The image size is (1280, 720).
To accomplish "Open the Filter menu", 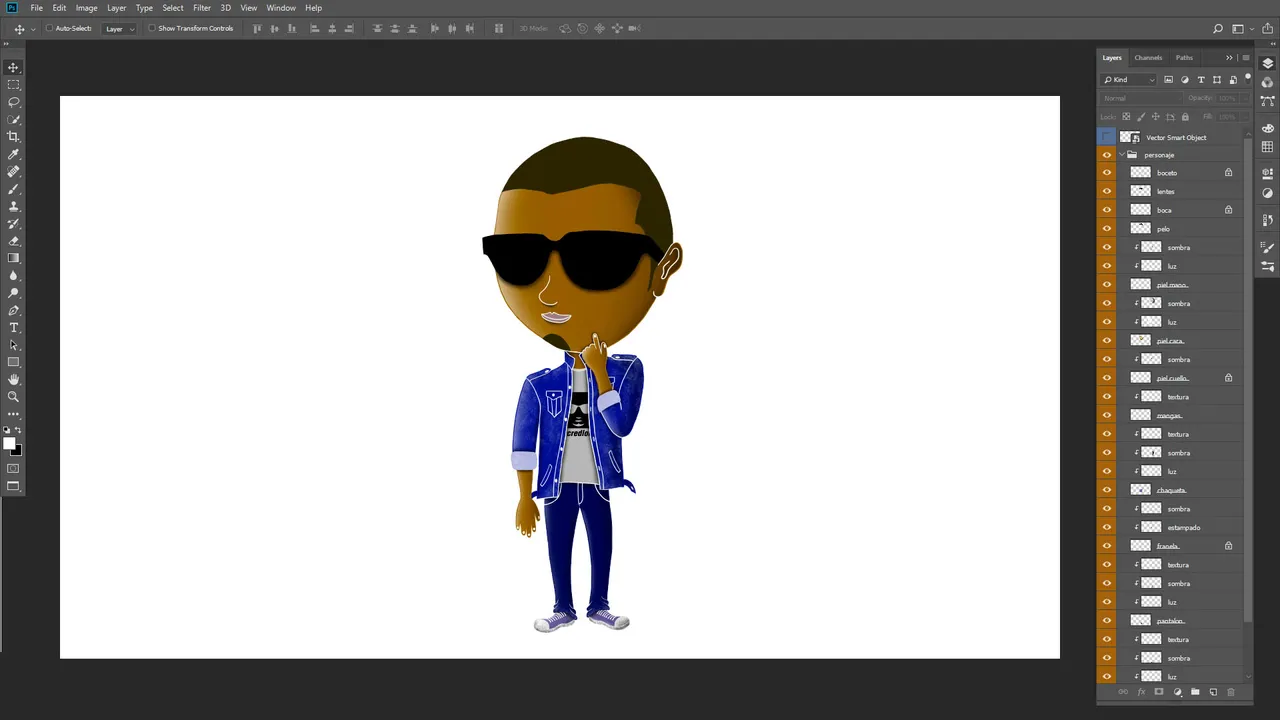I will pyautogui.click(x=202, y=8).
